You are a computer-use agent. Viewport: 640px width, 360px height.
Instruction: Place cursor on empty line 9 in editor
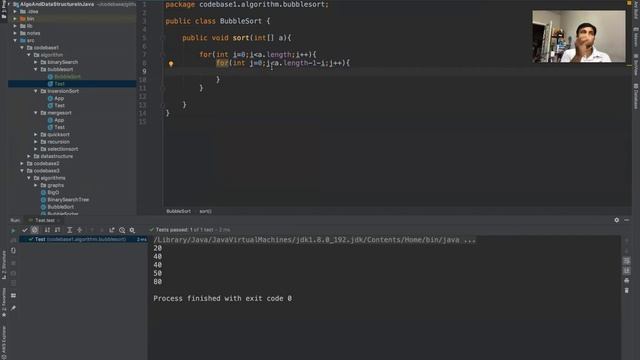click(396, 71)
